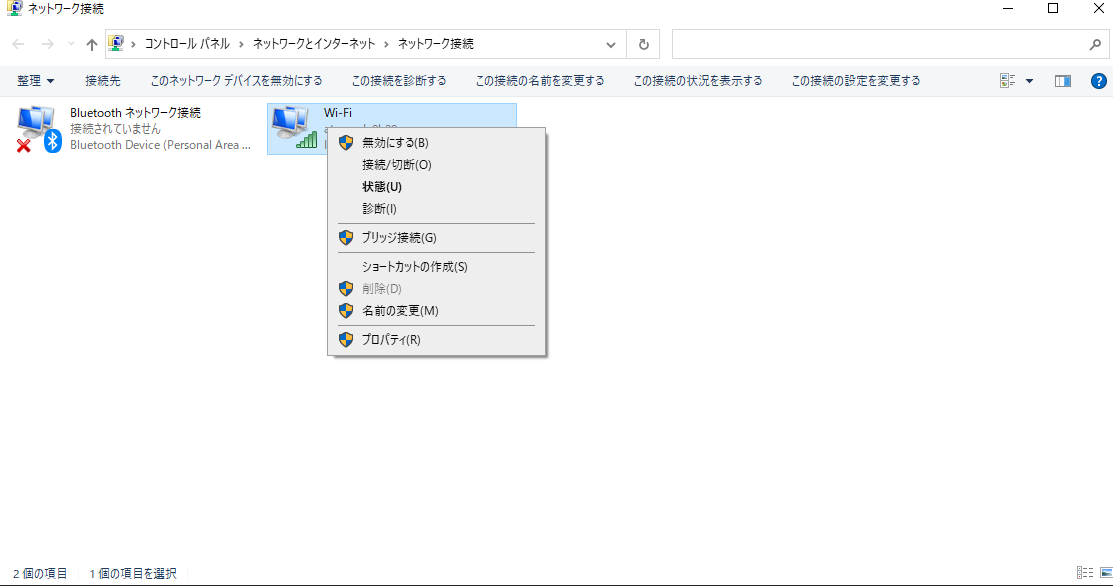Click この接続を診断する toolbar button
The width and height of the screenshot is (1113, 586).
point(399,81)
